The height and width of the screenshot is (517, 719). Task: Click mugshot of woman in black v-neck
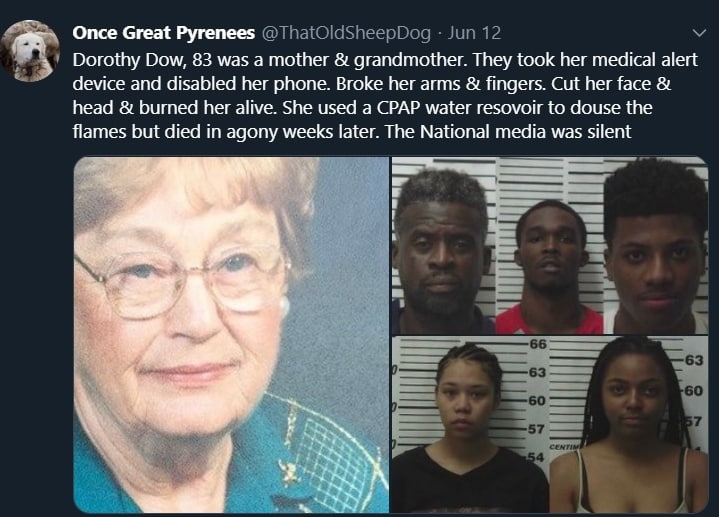coord(470,424)
